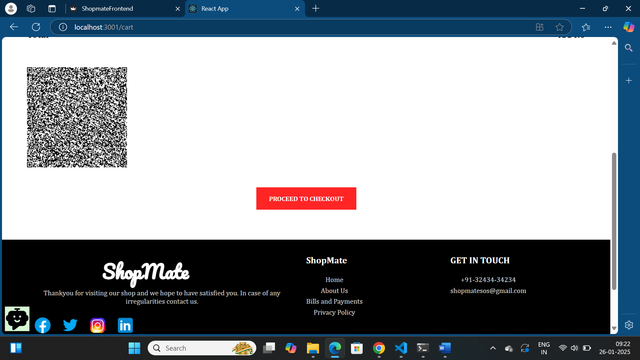Viewport: 640px width, 360px height.
Task: Go back to the previous page
Action: [14, 27]
